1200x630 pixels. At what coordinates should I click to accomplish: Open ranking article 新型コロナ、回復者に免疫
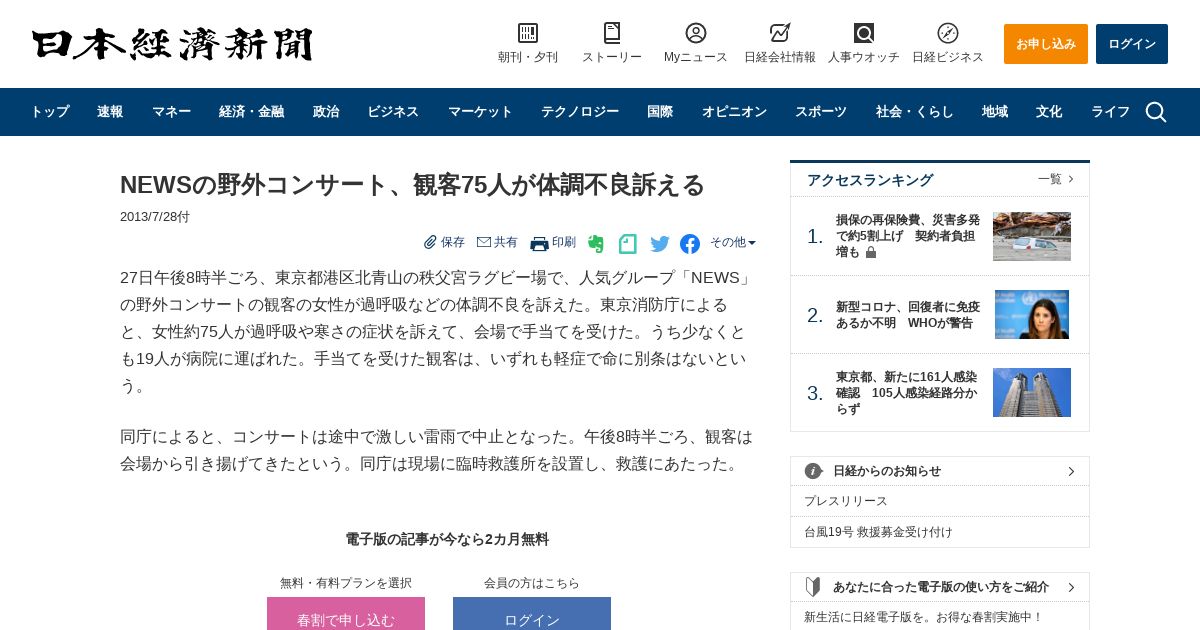tap(908, 315)
